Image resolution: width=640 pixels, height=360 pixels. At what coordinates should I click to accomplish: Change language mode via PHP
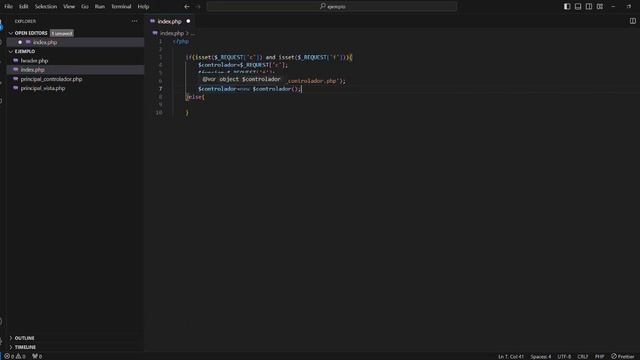(599, 356)
